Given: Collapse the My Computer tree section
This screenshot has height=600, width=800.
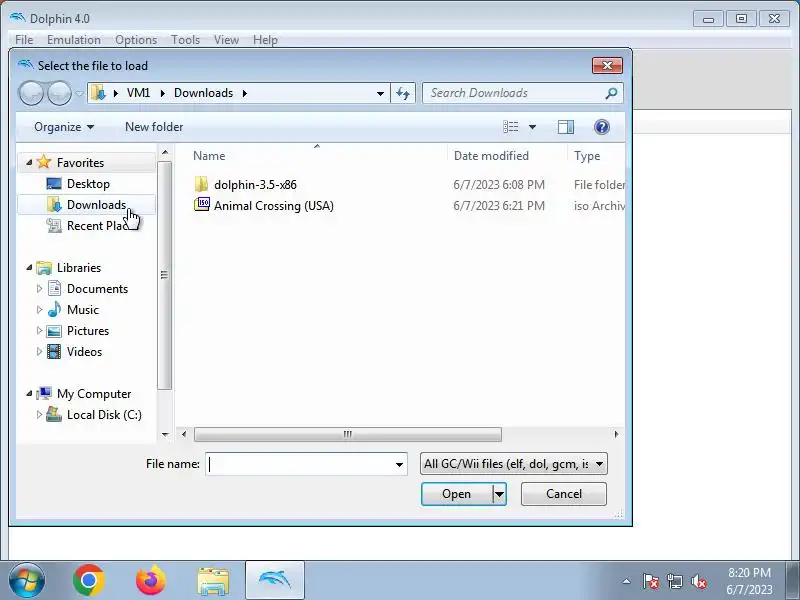Looking at the screenshot, I should click(x=29, y=393).
